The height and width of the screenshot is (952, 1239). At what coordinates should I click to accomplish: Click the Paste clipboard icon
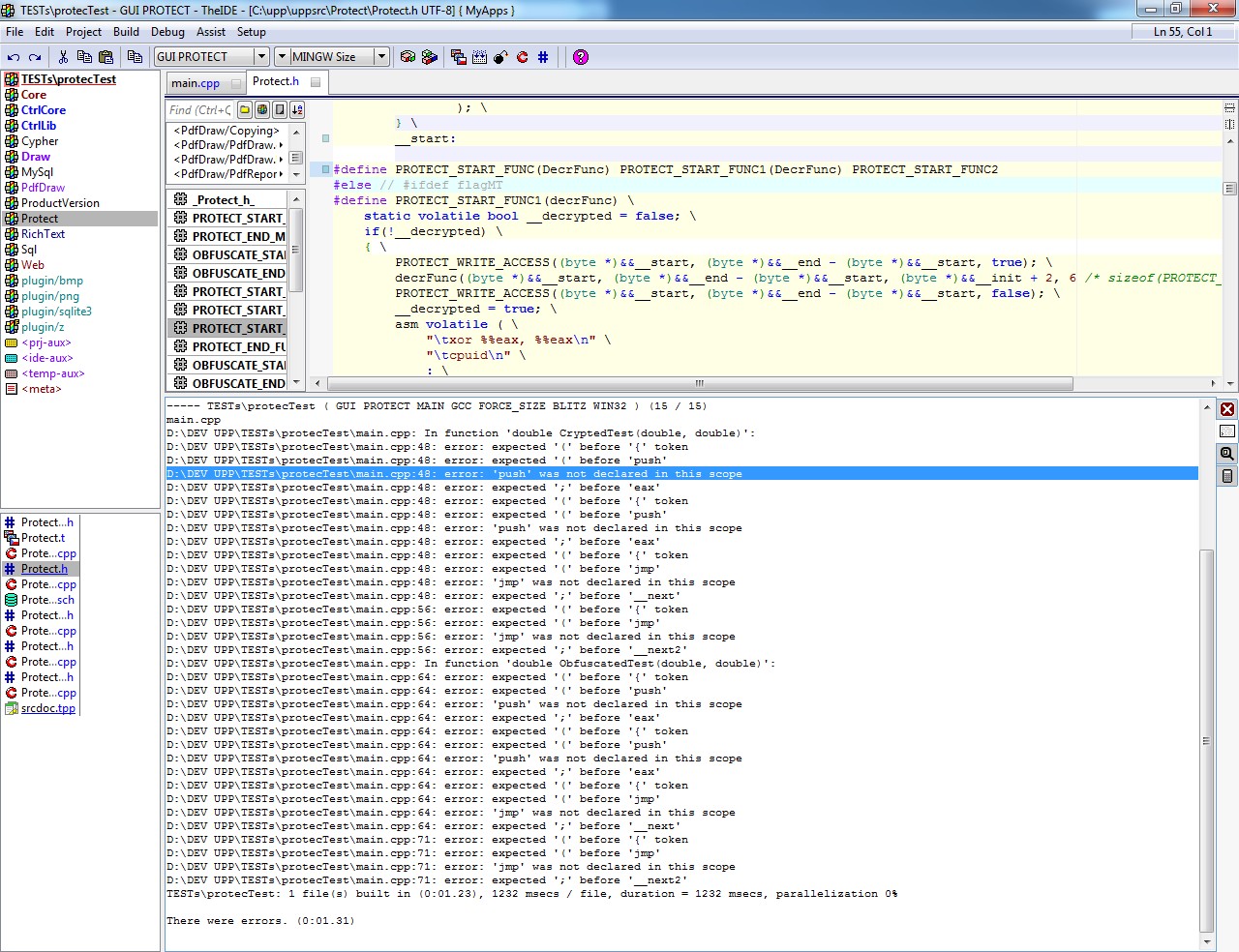pyautogui.click(x=106, y=57)
